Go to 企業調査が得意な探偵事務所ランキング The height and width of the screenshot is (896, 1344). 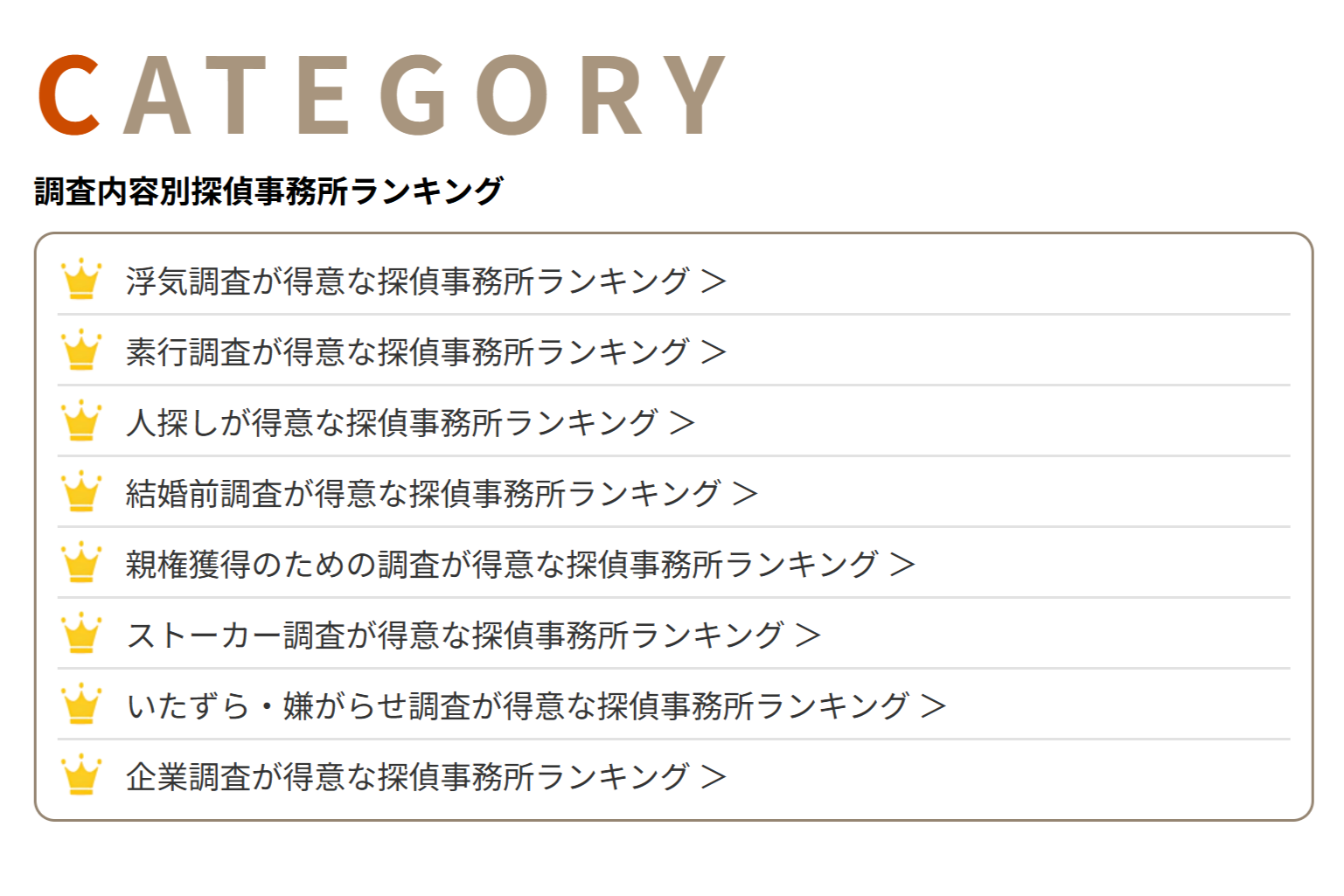pyautogui.click(x=407, y=777)
